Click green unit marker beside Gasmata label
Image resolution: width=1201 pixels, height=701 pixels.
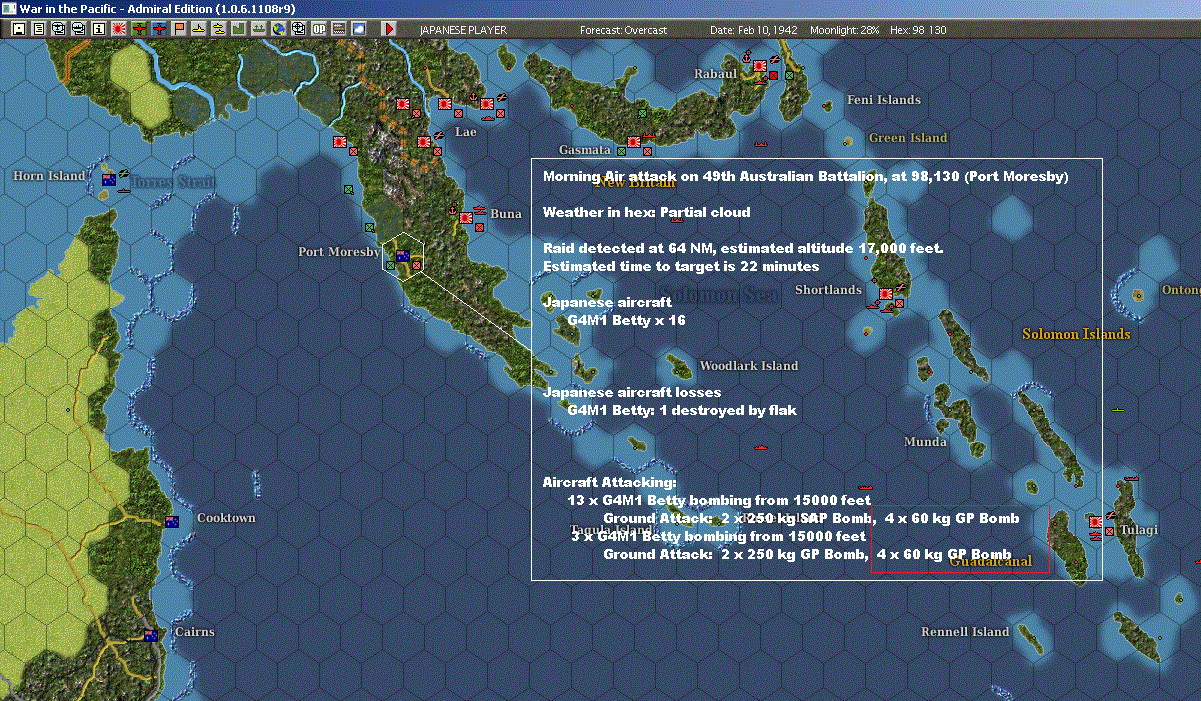coord(621,151)
